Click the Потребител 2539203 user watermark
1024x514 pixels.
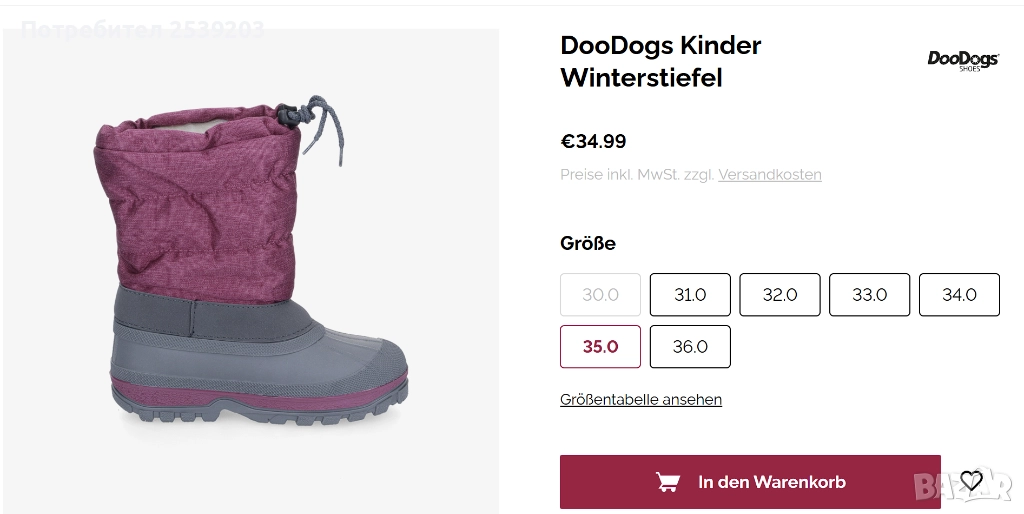[x=142, y=30]
